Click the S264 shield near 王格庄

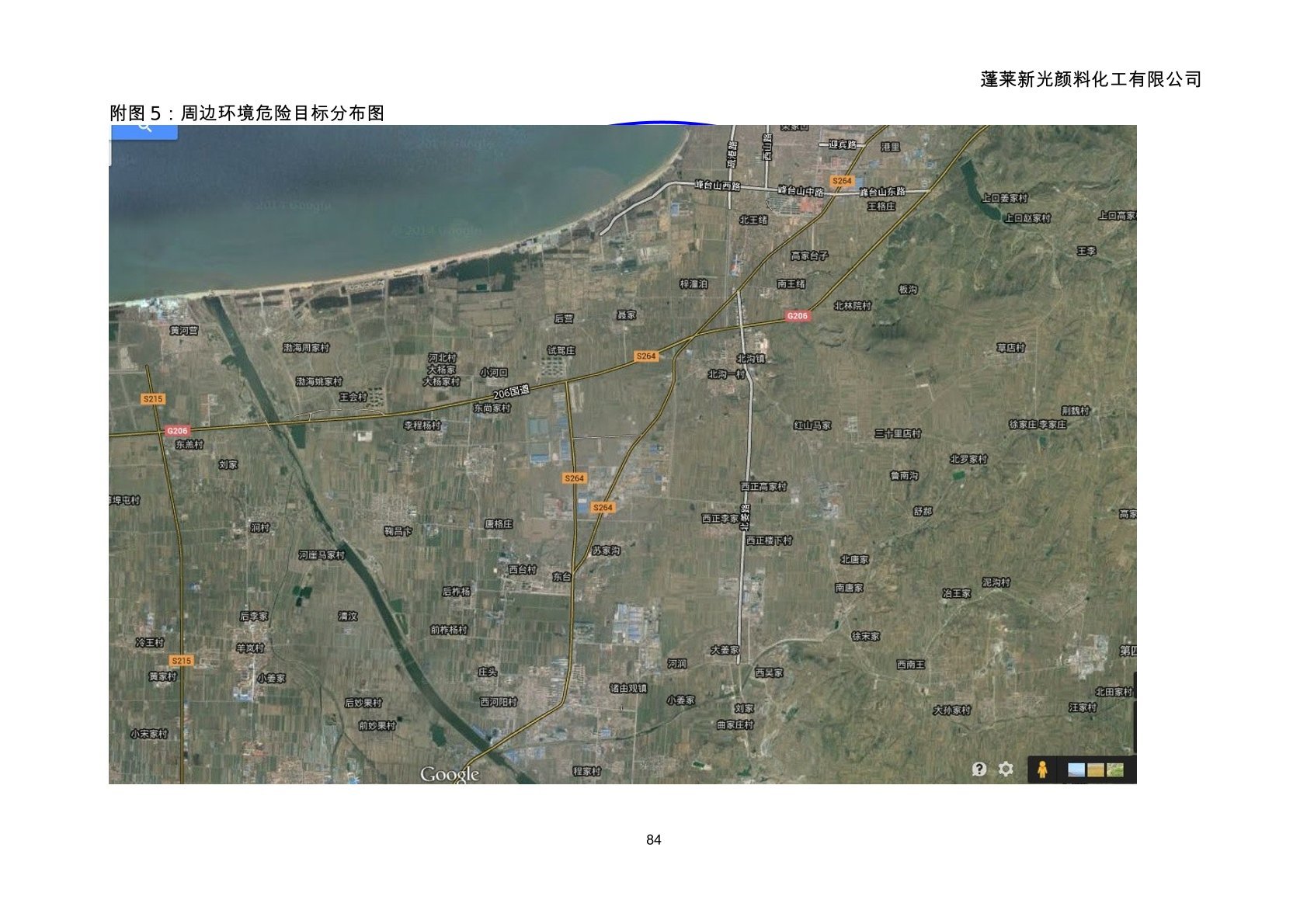click(x=842, y=181)
